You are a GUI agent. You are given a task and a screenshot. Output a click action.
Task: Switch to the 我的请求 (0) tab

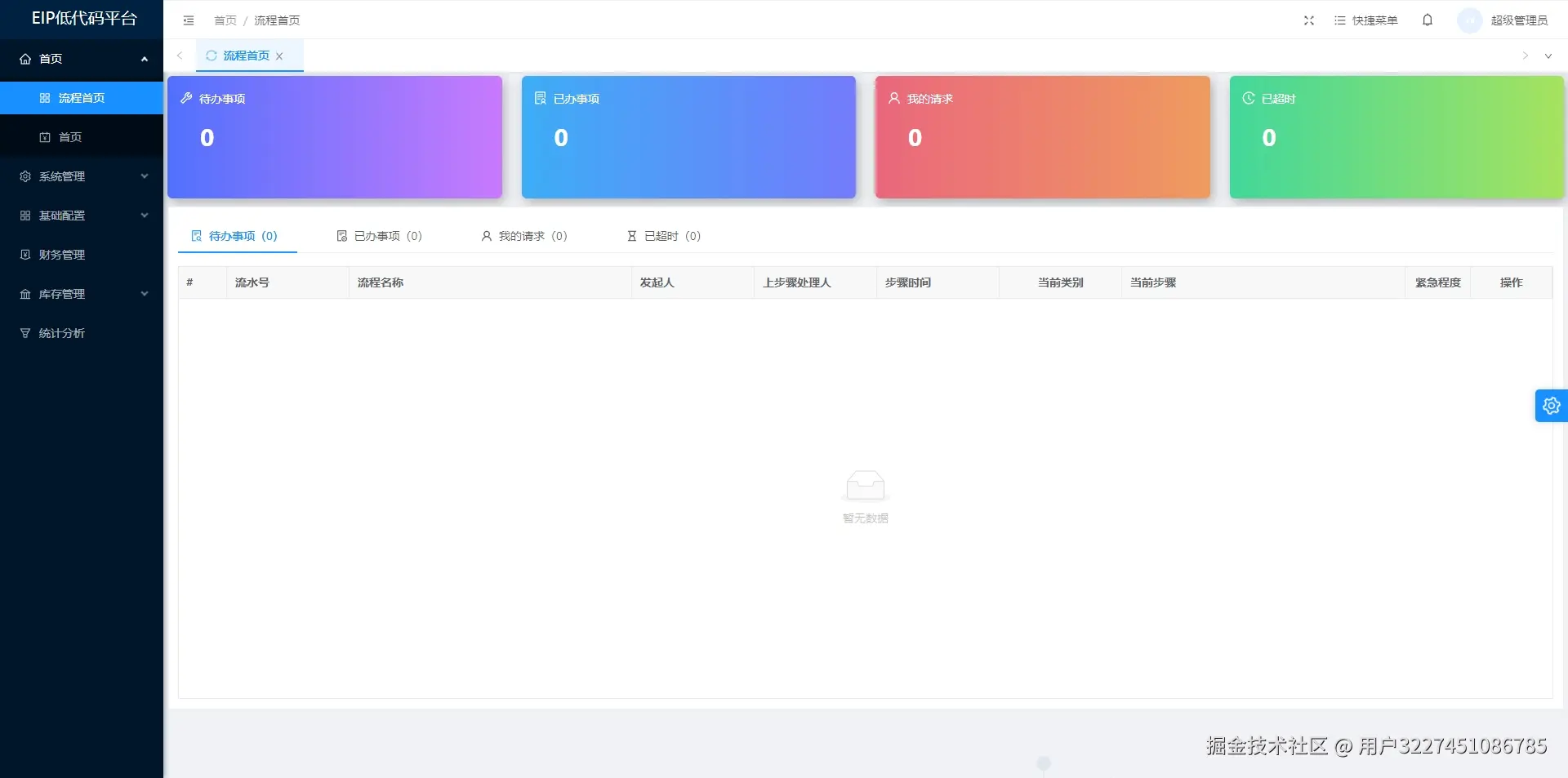coord(524,236)
